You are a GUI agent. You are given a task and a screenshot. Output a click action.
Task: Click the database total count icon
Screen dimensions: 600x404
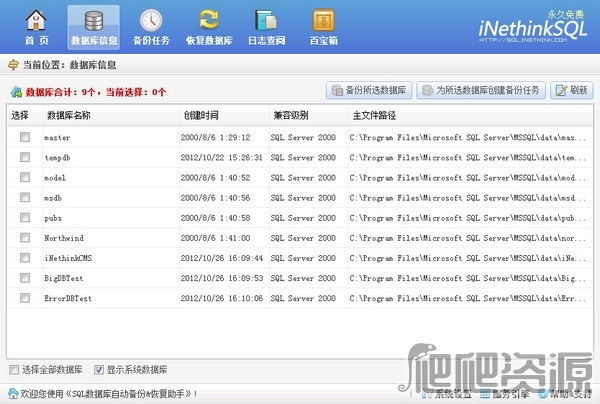pos(16,92)
